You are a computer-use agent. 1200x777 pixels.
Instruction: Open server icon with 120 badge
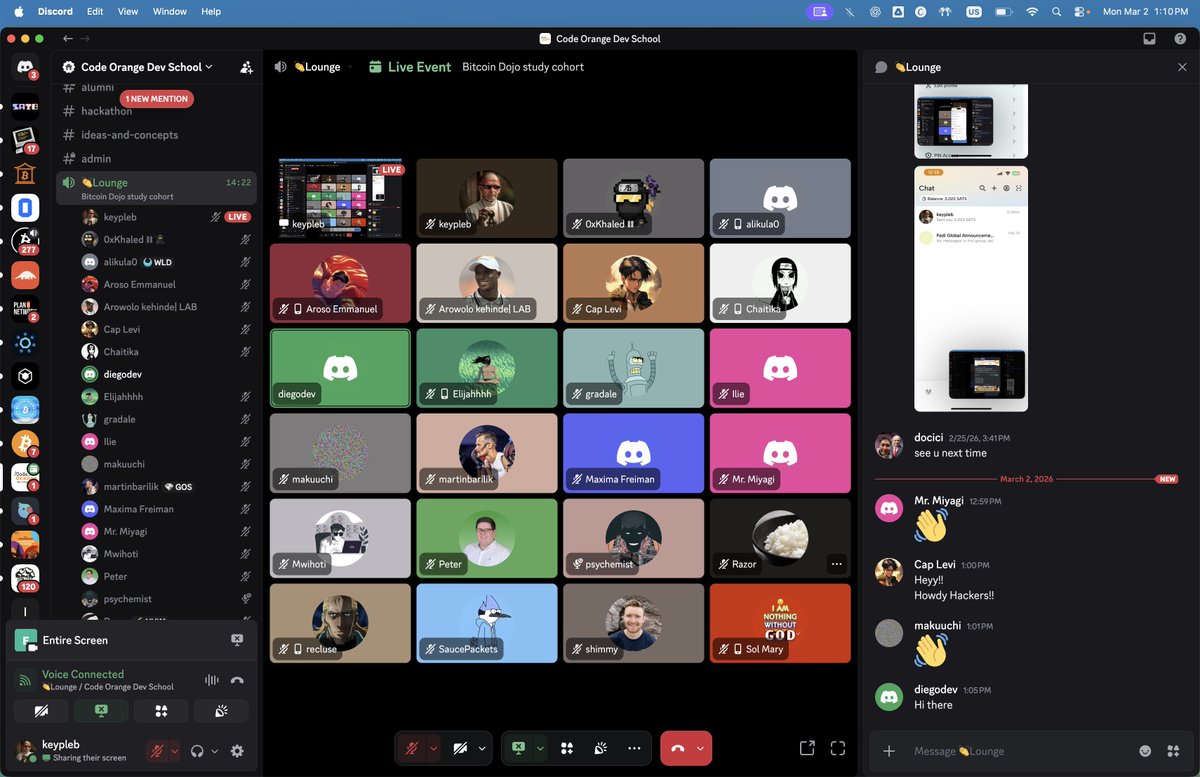25,577
